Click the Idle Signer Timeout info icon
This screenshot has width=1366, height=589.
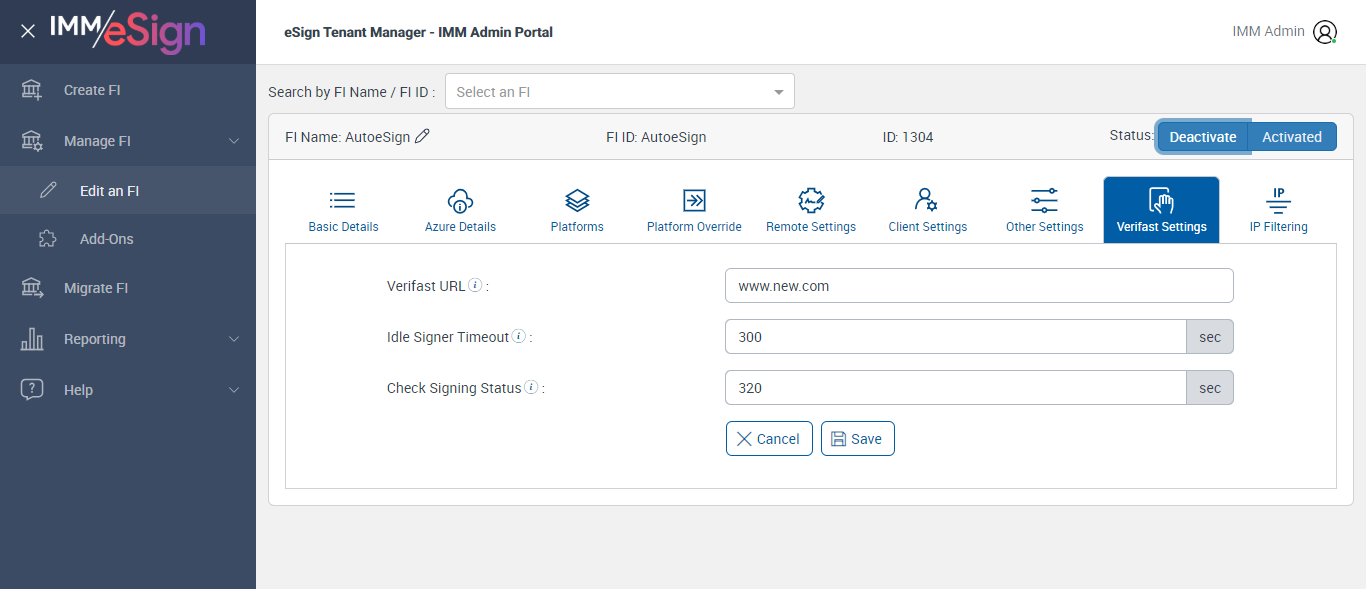point(518,336)
